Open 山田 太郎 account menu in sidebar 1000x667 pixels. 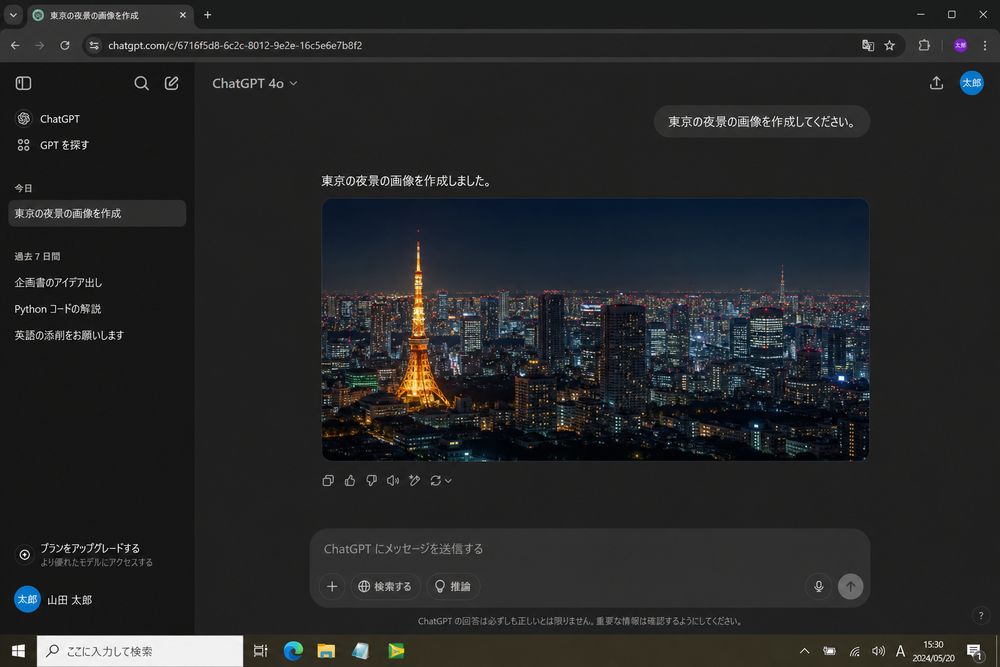coord(54,599)
